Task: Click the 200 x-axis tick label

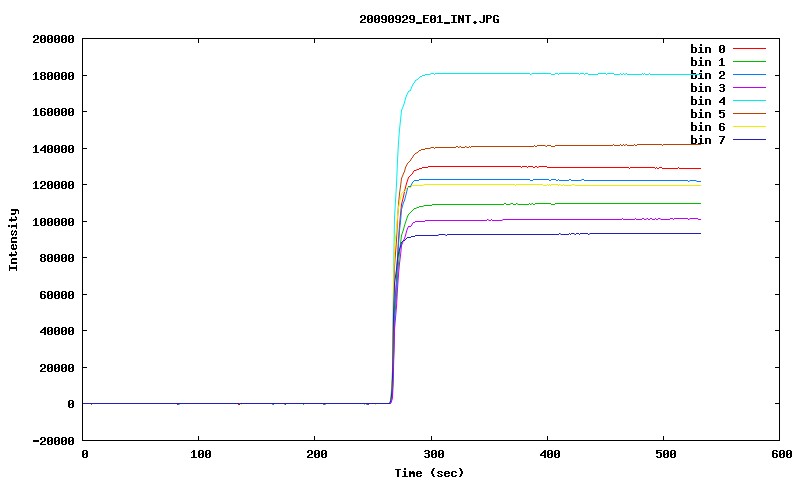Action: pyautogui.click(x=317, y=454)
